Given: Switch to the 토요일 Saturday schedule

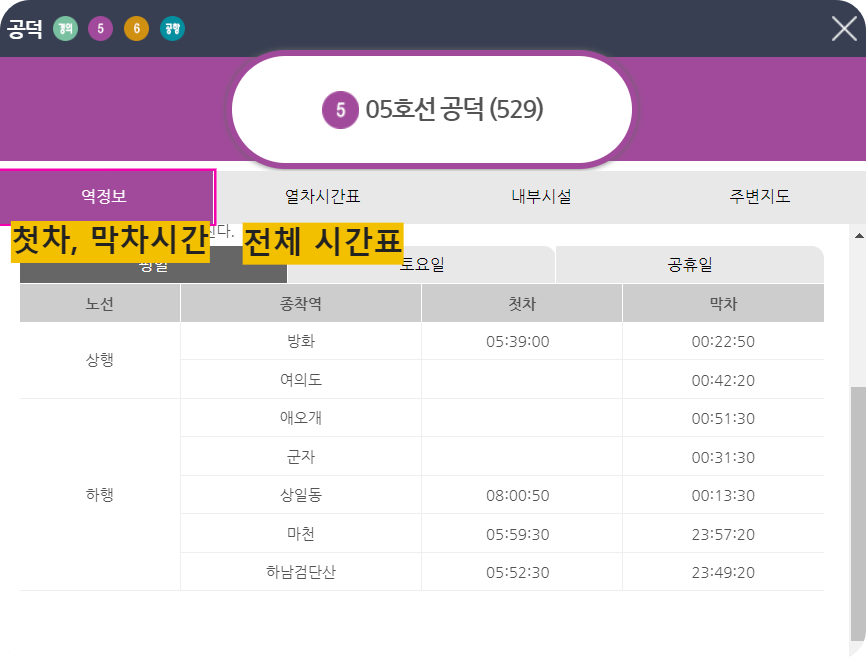Looking at the screenshot, I should tap(424, 266).
